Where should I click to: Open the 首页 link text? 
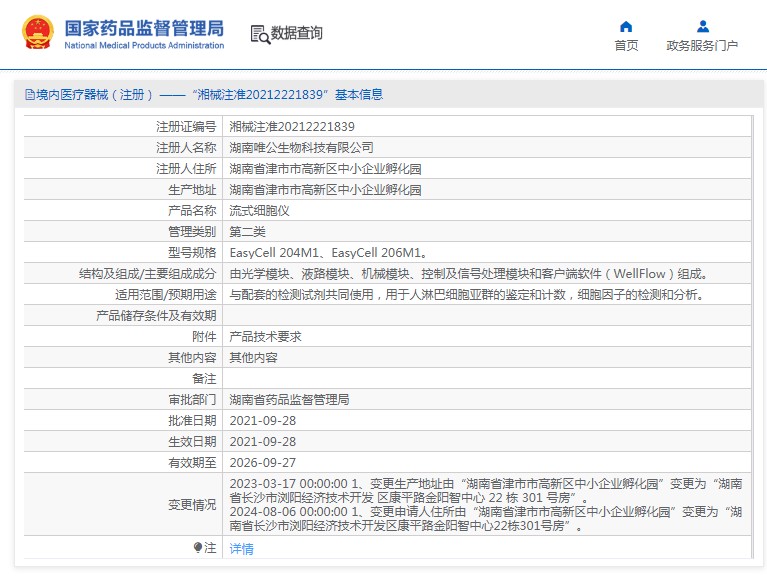(626, 45)
